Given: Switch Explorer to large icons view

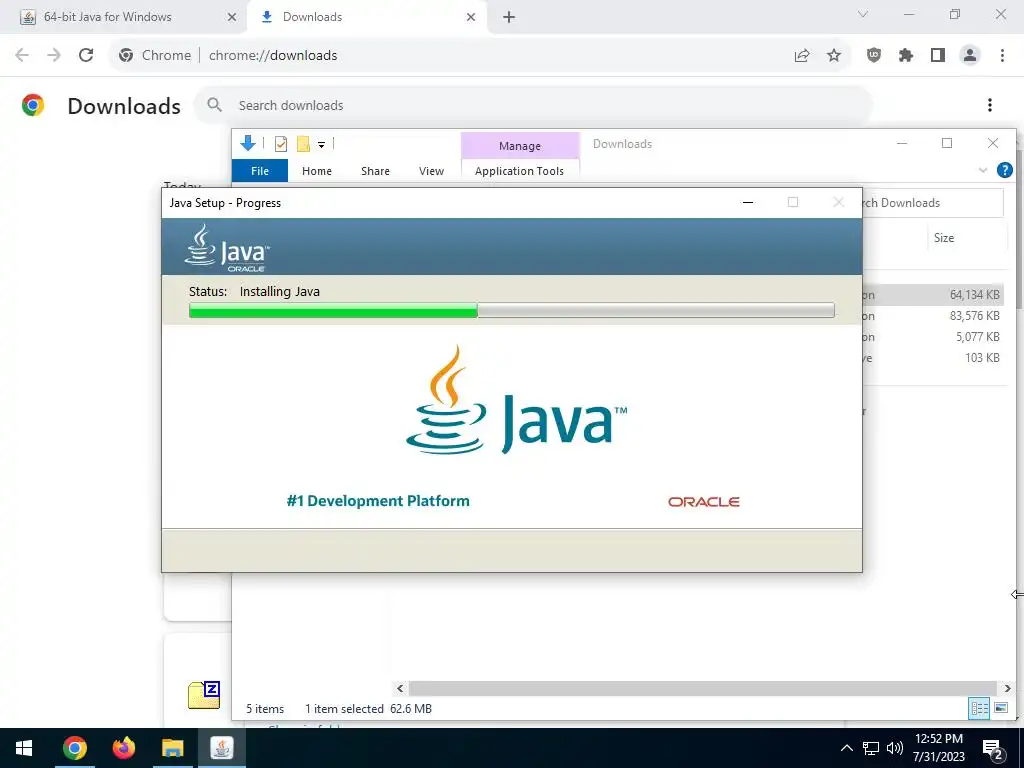Looking at the screenshot, I should [x=1000, y=708].
